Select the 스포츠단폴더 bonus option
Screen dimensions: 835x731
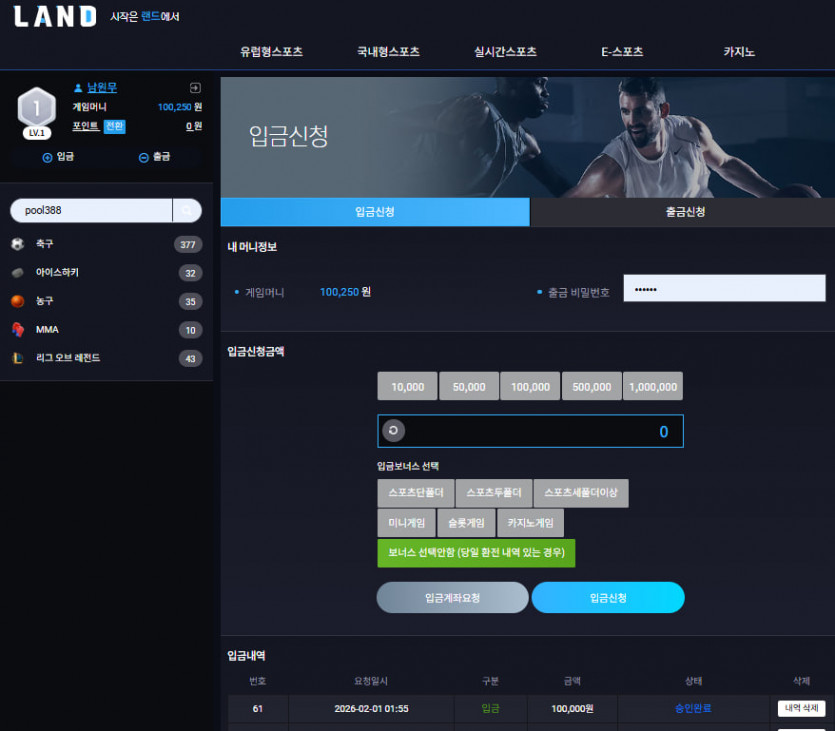[415, 493]
